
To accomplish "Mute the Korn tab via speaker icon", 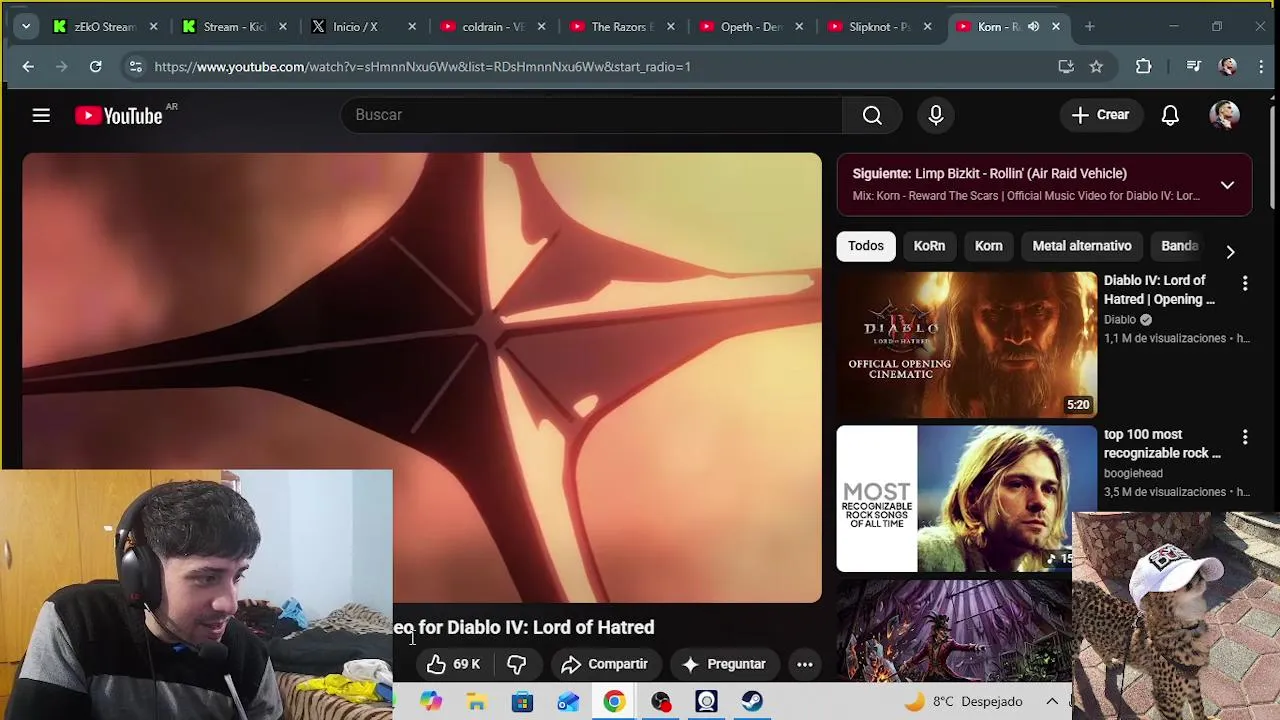I will click(1034, 27).
